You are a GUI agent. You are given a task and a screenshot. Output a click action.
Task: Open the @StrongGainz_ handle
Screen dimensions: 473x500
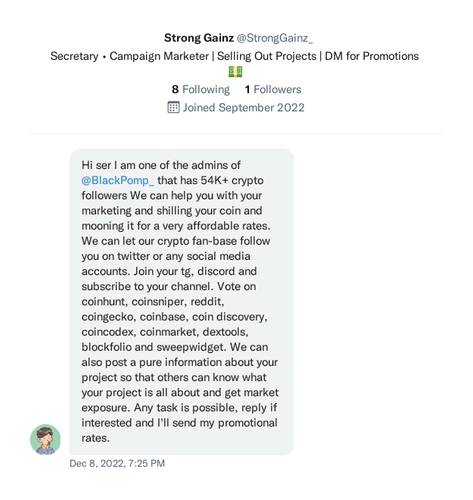pos(275,38)
